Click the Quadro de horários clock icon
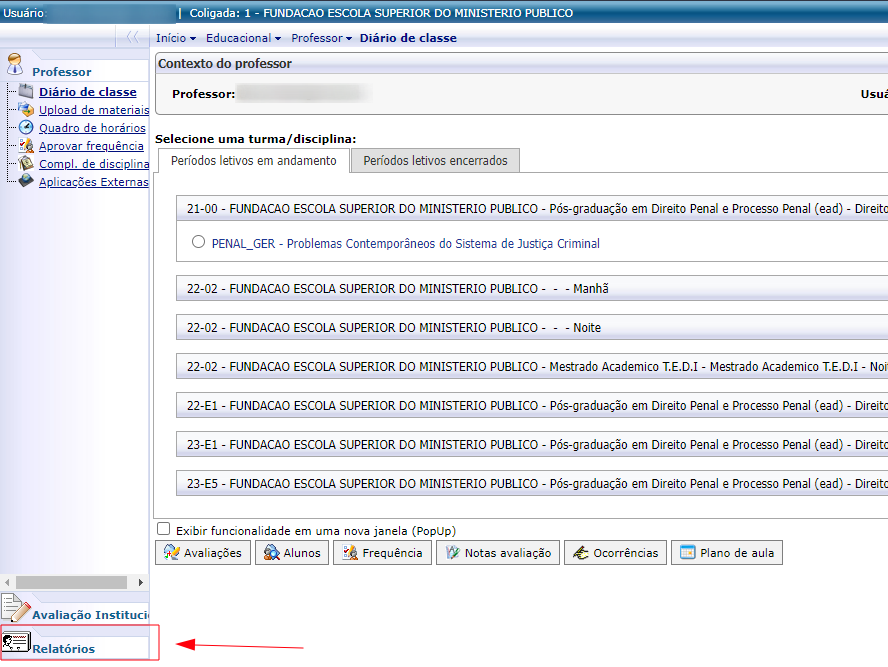The height and width of the screenshot is (667, 888). [26, 127]
